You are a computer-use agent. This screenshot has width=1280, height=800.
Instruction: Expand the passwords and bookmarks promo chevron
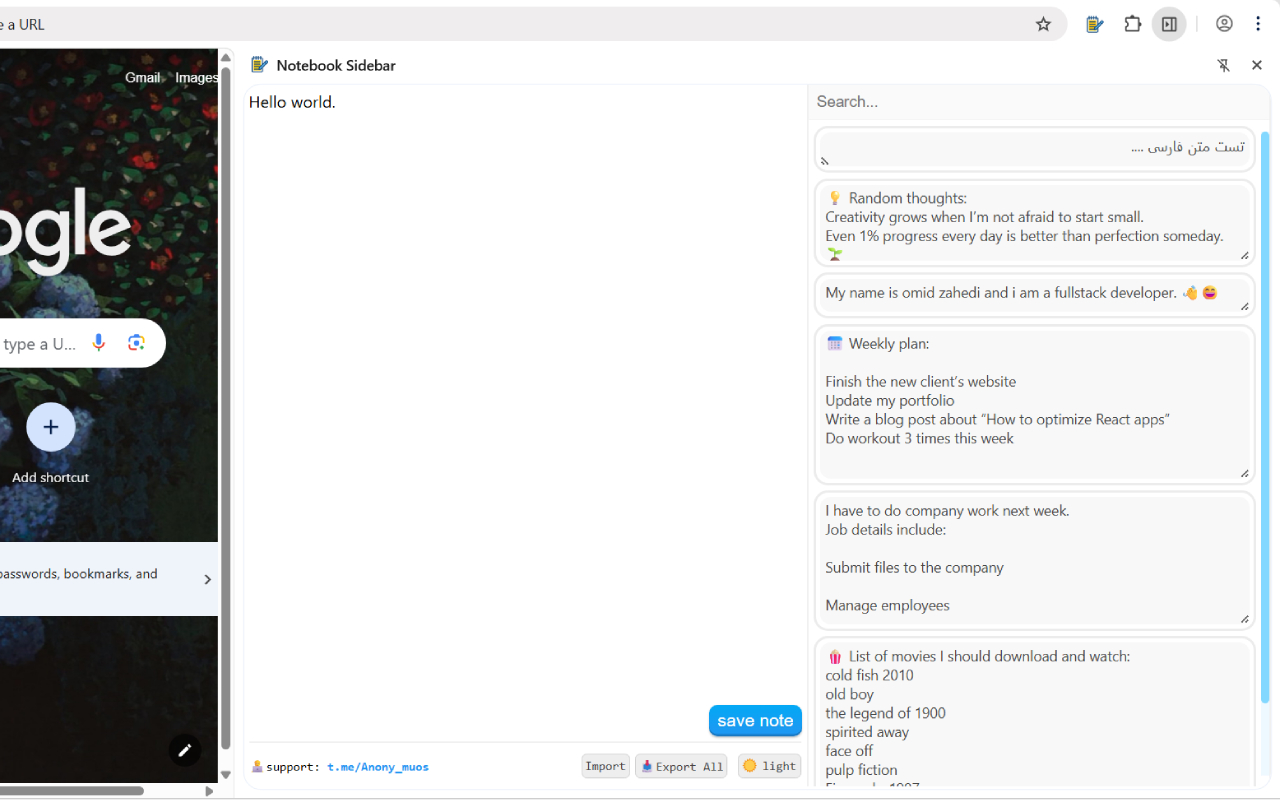coord(207,579)
